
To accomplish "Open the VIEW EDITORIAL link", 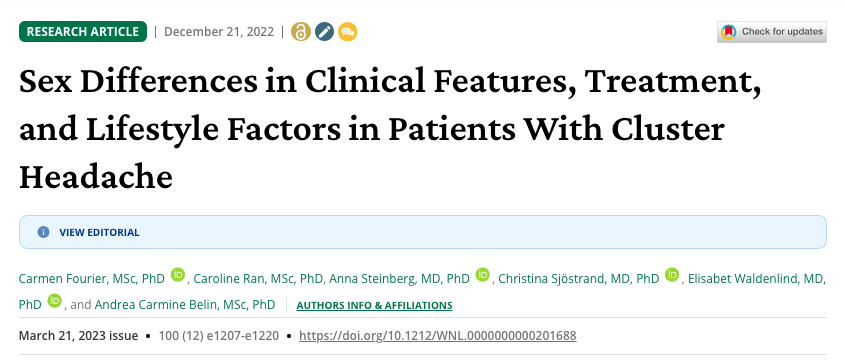I will click(99, 233).
